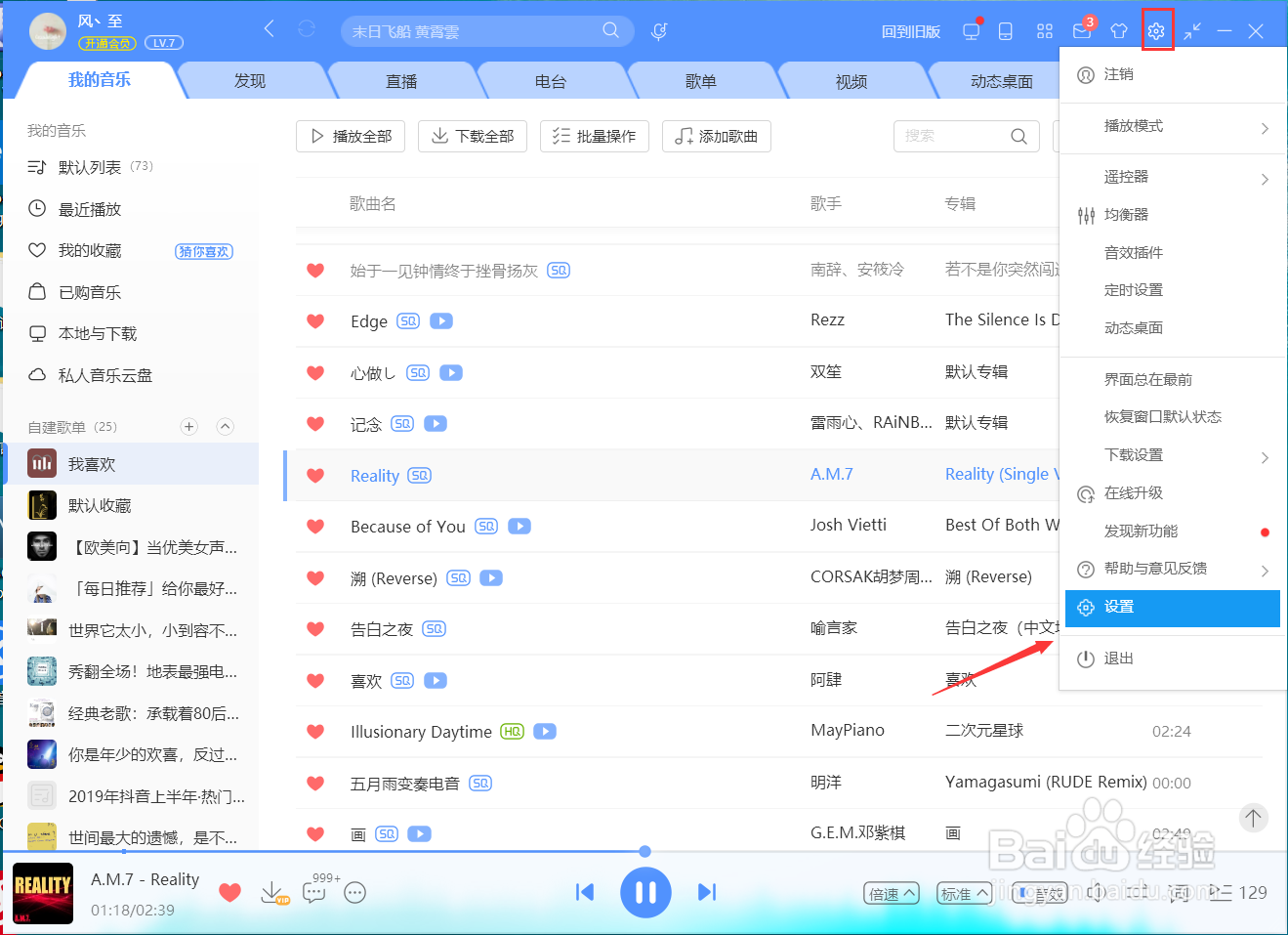
Task: Switch to the 视频 tab
Action: pos(852,81)
